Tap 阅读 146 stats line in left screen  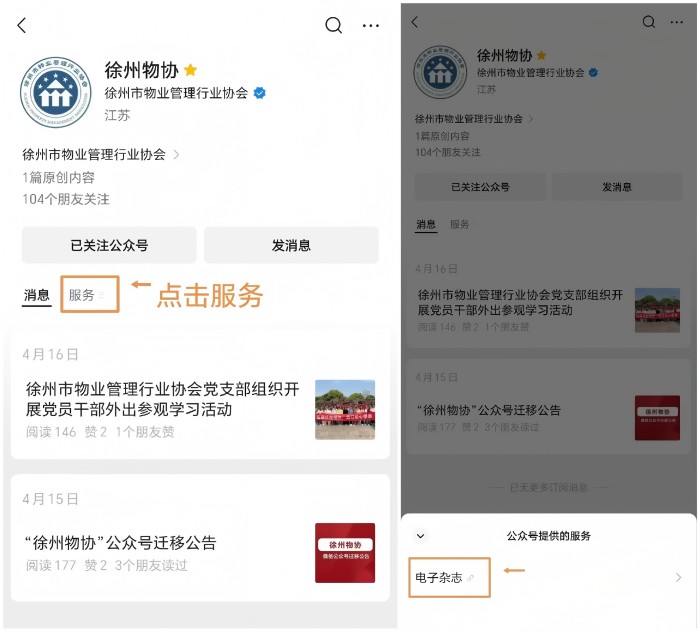[x=100, y=432]
